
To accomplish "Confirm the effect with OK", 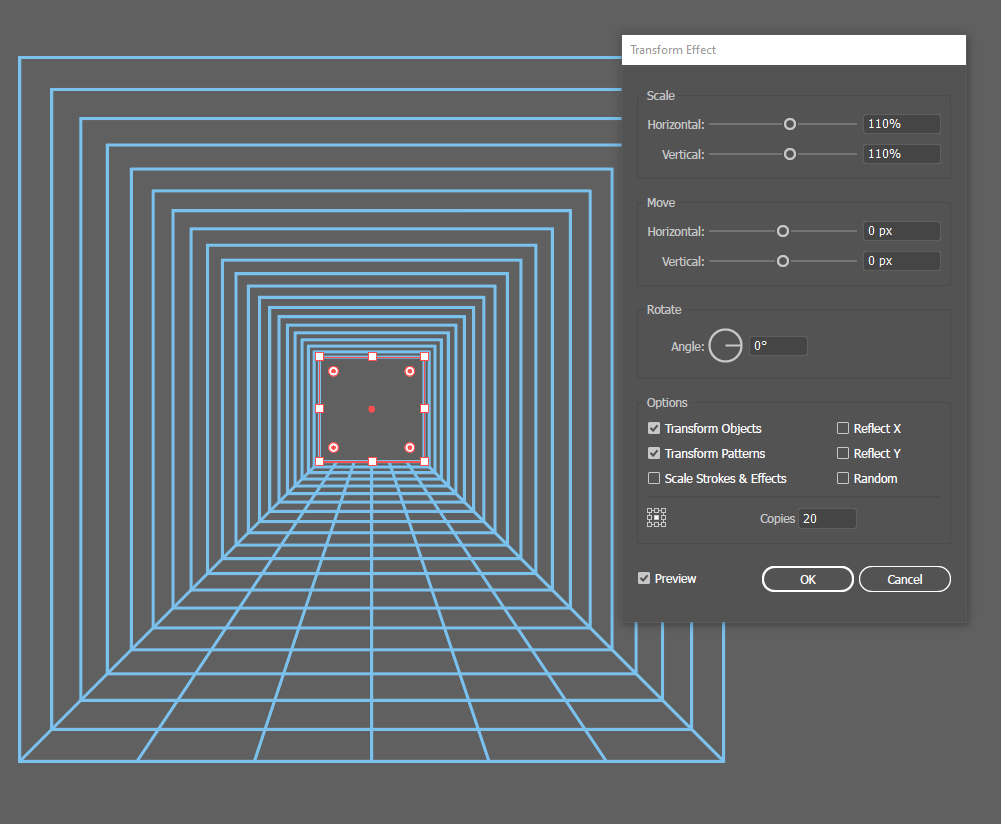I will [x=807, y=579].
